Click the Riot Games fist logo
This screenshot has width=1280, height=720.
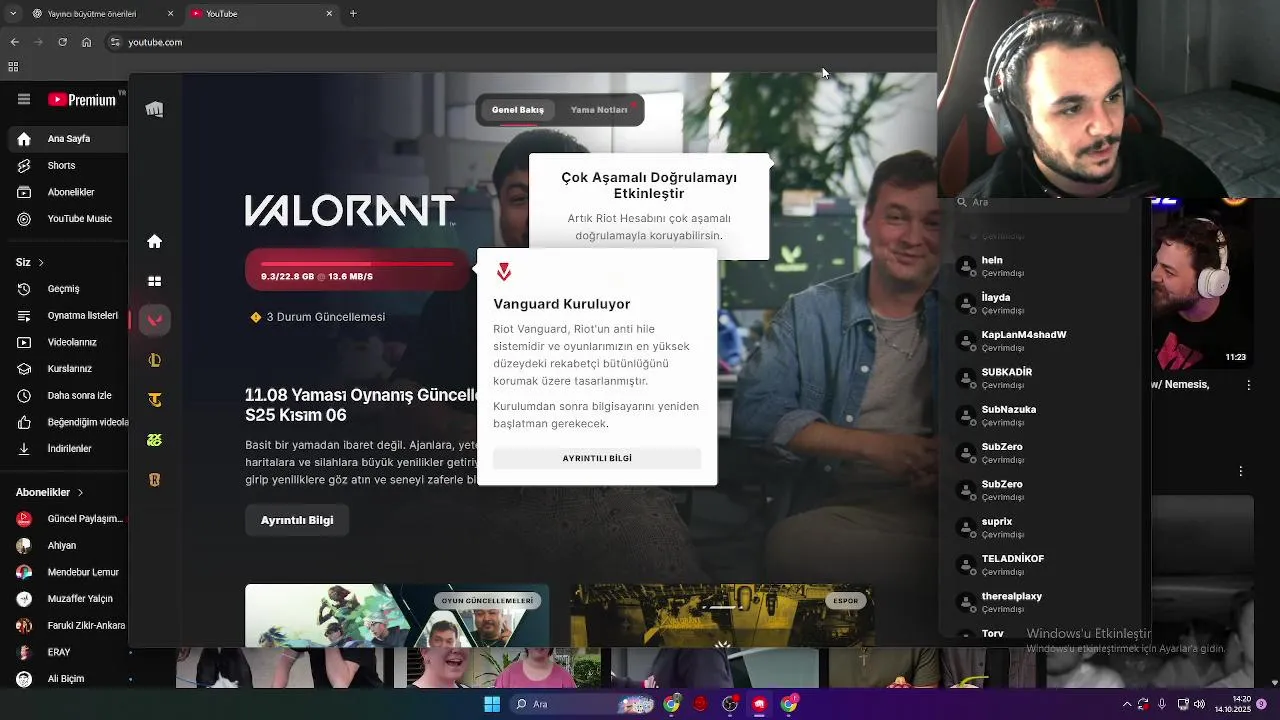coord(154,109)
